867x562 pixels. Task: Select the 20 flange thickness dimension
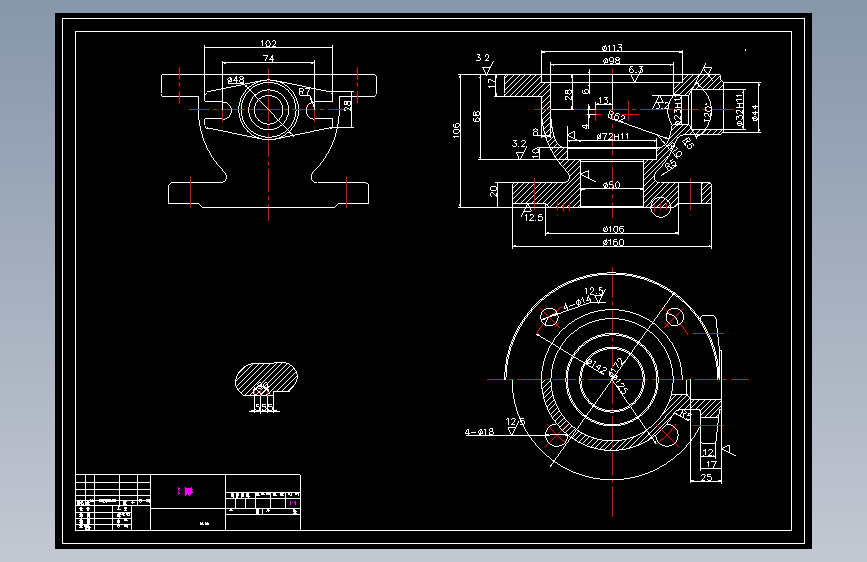click(494, 191)
